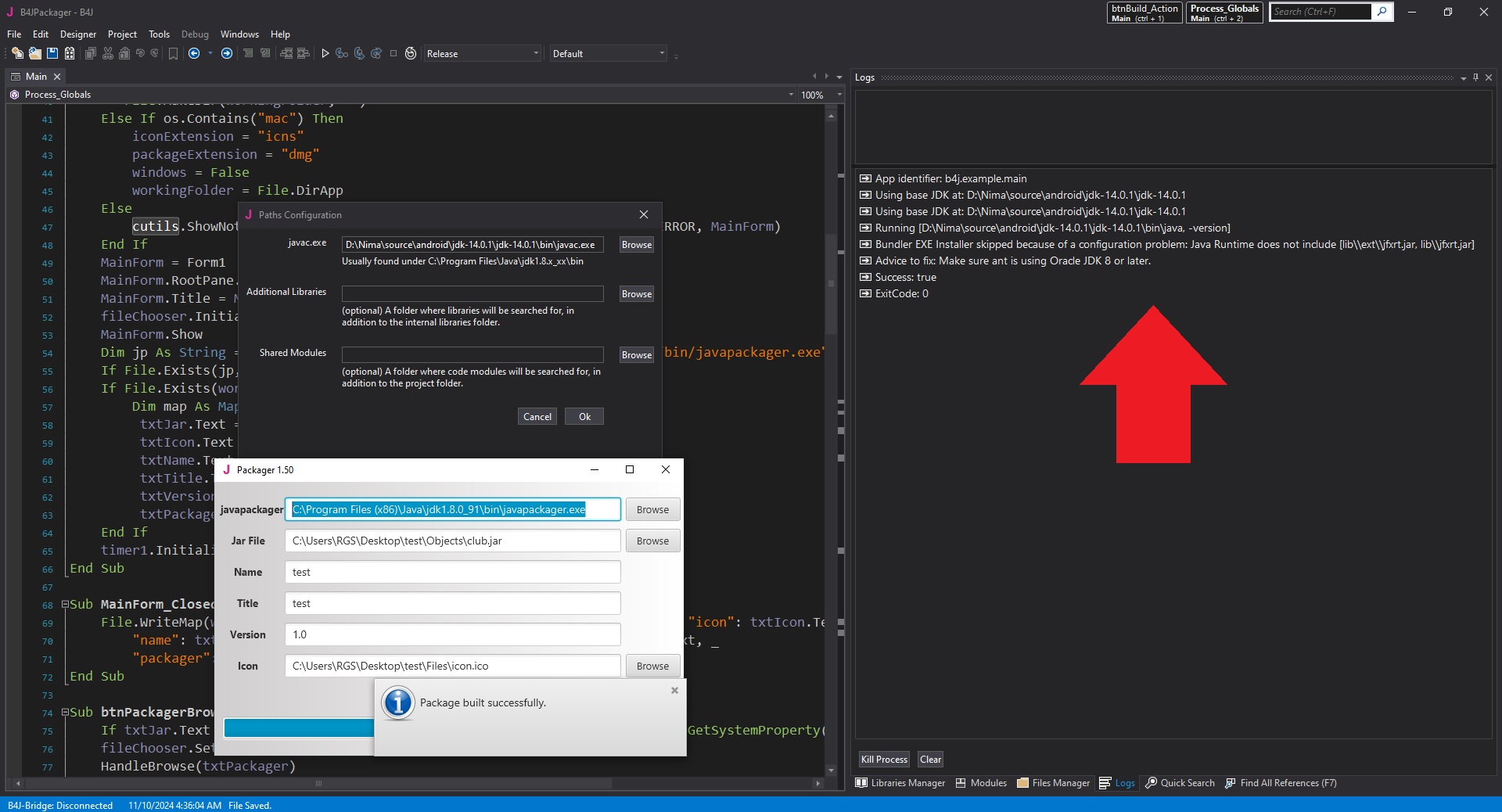Viewport: 1502px width, 812px height.
Task: Collapse the MainForm_Closed sub code block
Action: point(65,605)
